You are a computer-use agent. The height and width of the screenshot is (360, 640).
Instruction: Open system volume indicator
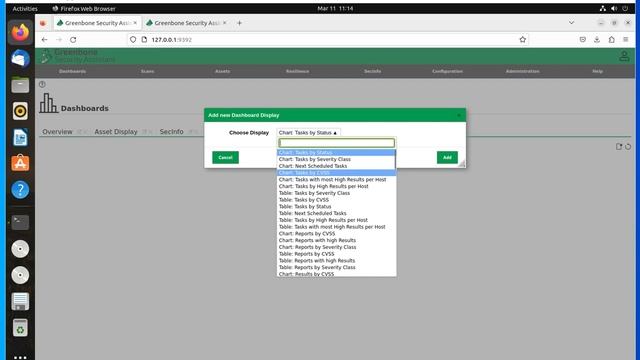click(x=614, y=8)
